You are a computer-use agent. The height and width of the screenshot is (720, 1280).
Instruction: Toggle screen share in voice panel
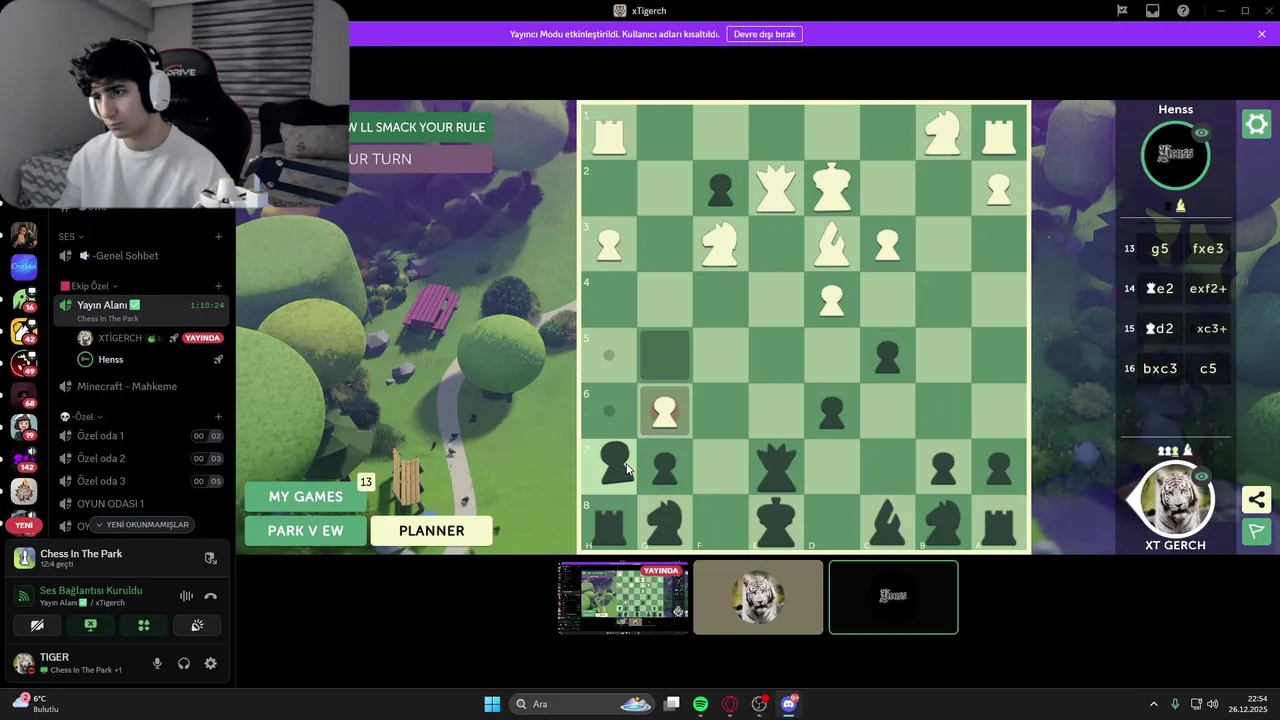click(90, 625)
